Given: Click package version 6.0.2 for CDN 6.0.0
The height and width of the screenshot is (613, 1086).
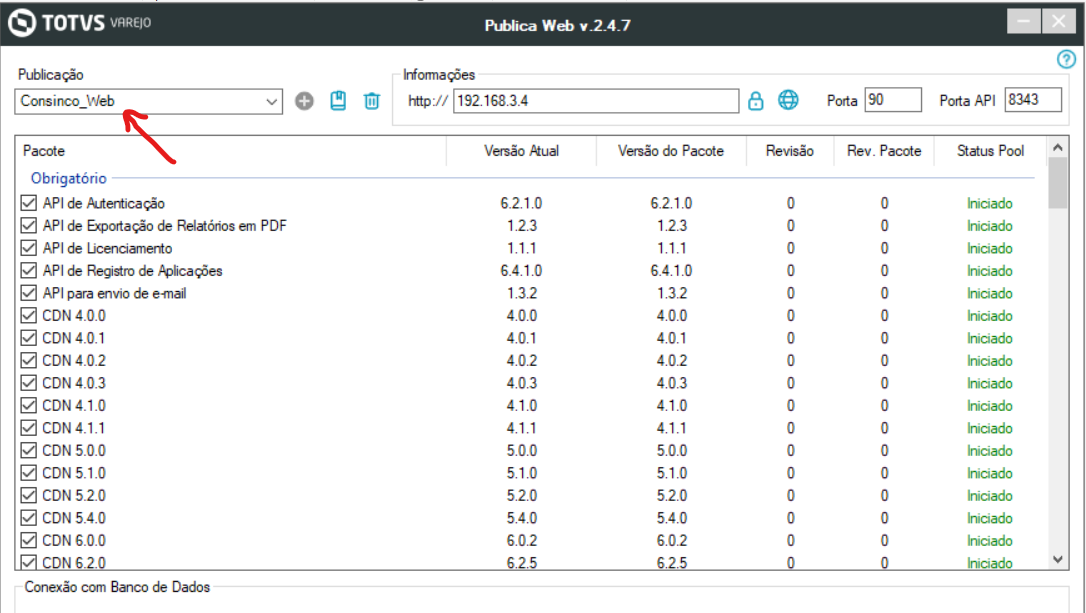Looking at the screenshot, I should click(x=672, y=541).
